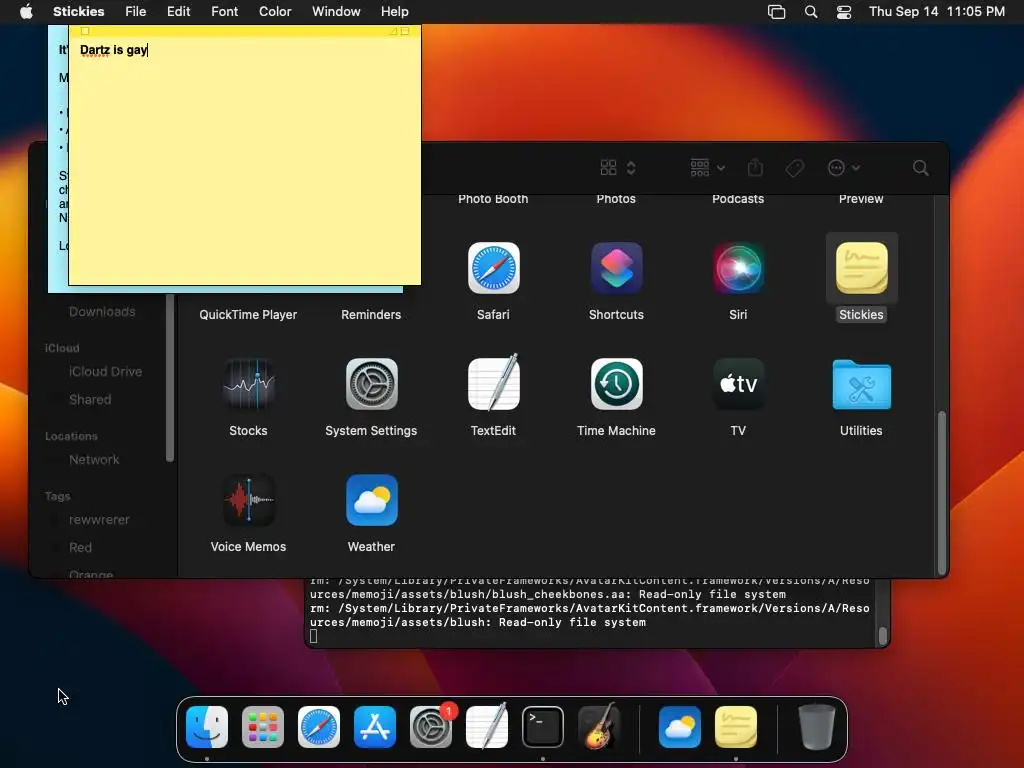Launch Safari from the Dock
The image size is (1024, 768).
[319, 727]
